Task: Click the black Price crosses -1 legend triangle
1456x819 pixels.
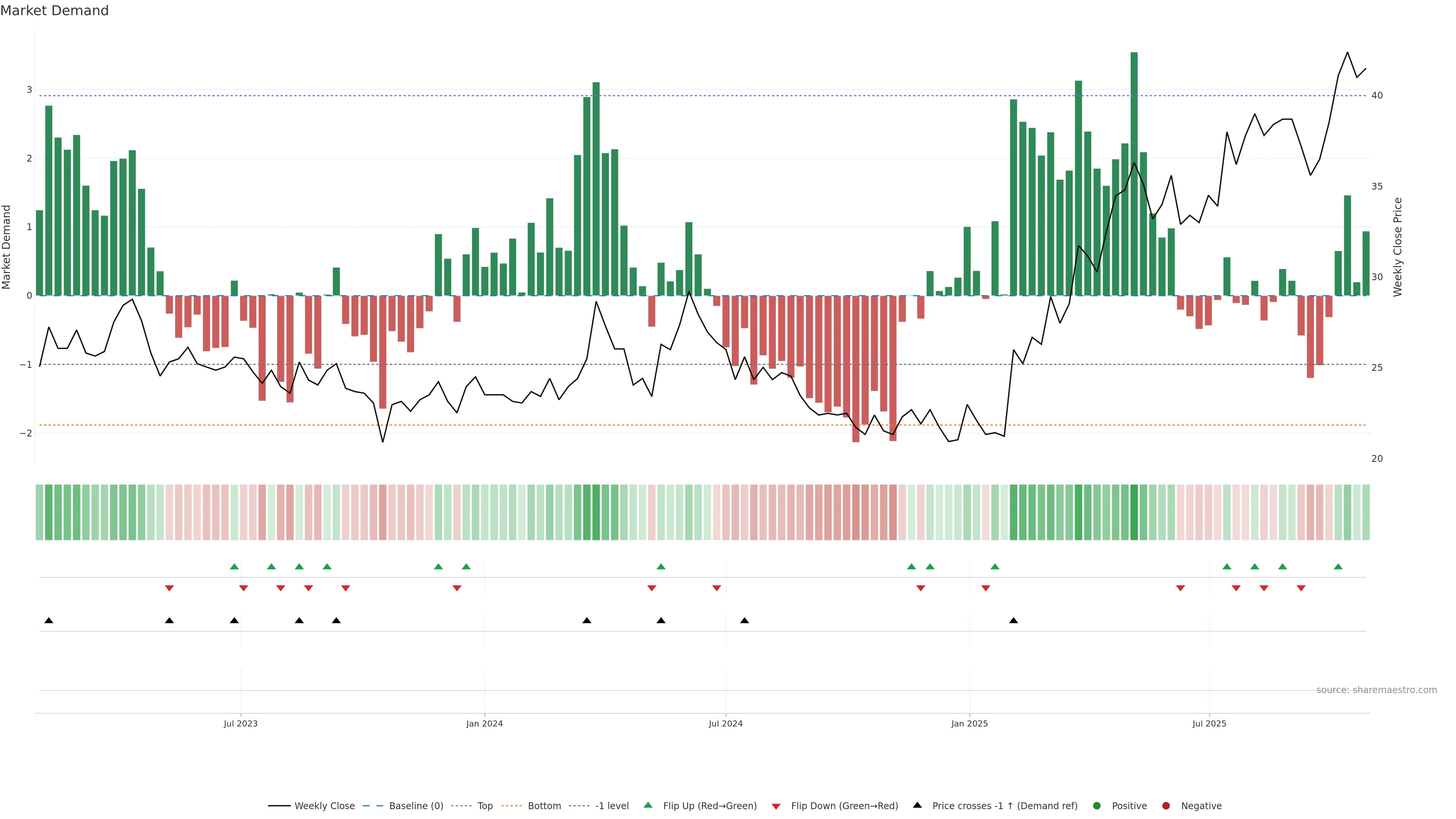Action: coord(917,805)
